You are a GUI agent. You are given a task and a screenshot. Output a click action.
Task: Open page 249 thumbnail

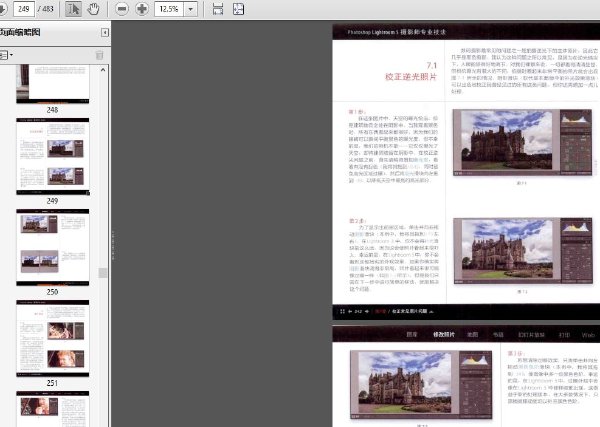click(x=53, y=156)
